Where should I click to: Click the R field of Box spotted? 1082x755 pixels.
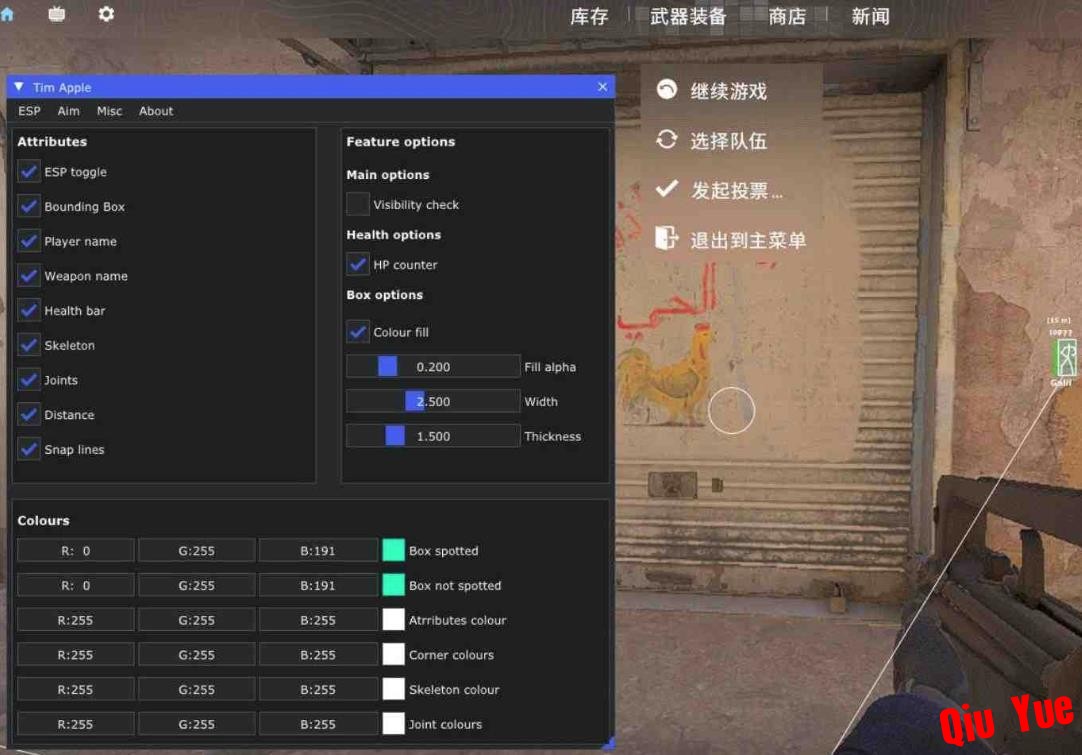click(x=76, y=550)
